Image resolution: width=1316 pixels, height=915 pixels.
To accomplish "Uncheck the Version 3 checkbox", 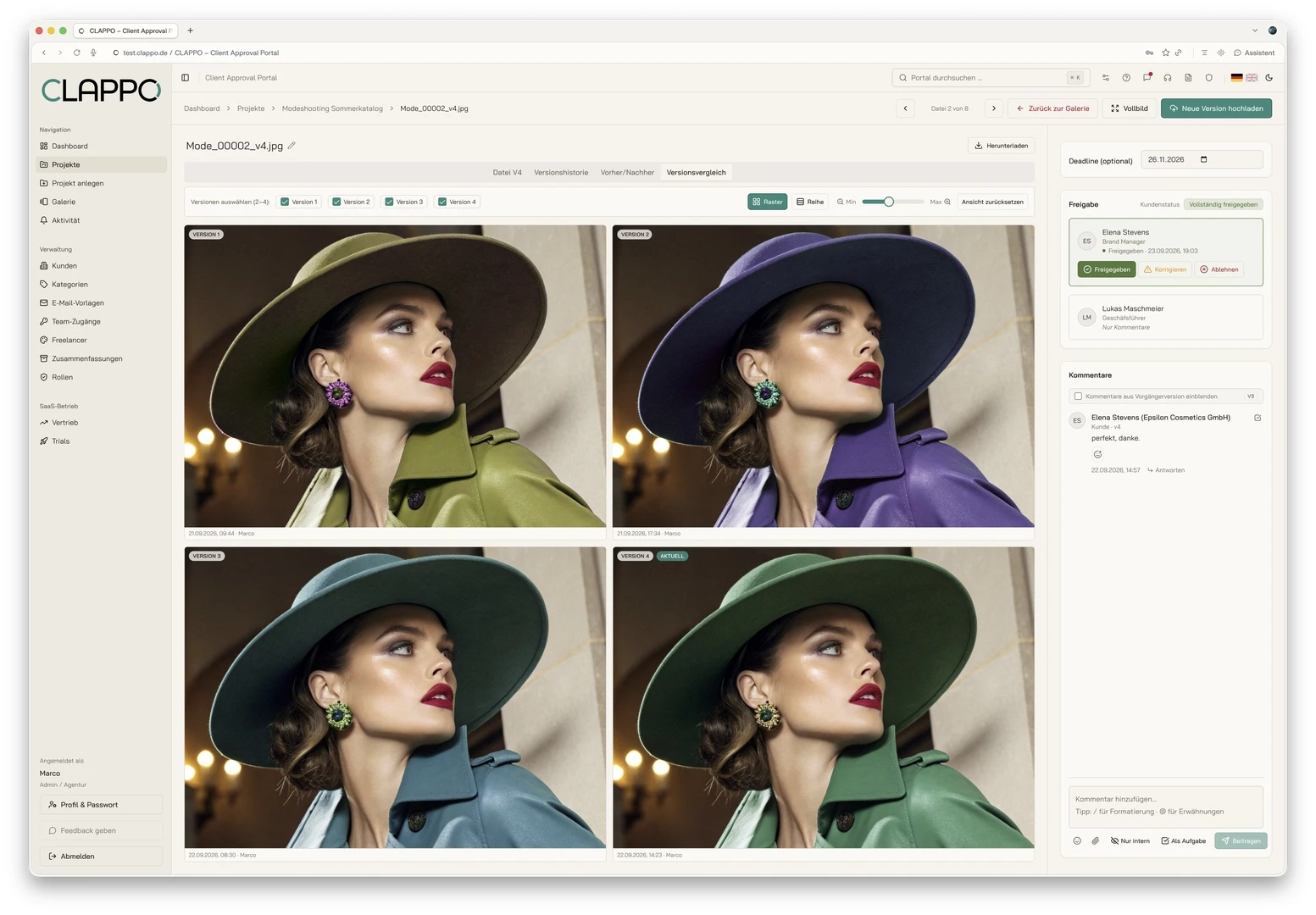I will click(x=389, y=202).
